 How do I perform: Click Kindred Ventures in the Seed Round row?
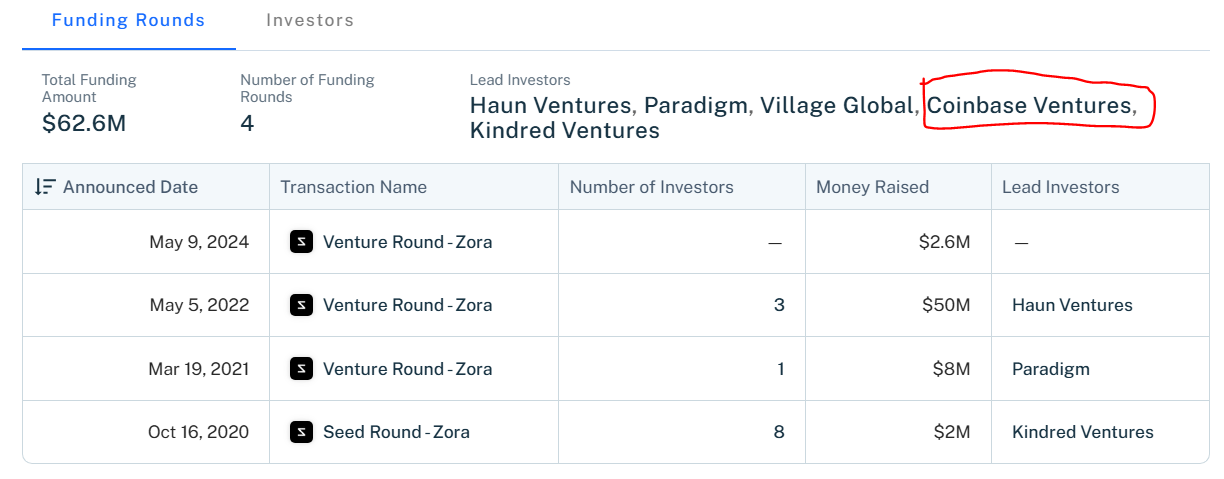(1083, 432)
